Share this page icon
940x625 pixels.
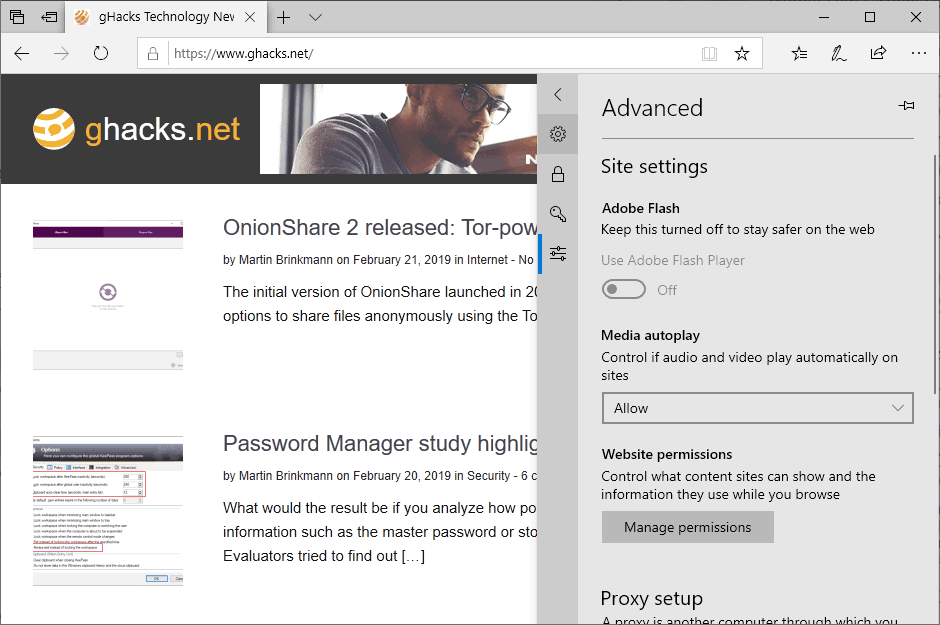click(x=878, y=53)
